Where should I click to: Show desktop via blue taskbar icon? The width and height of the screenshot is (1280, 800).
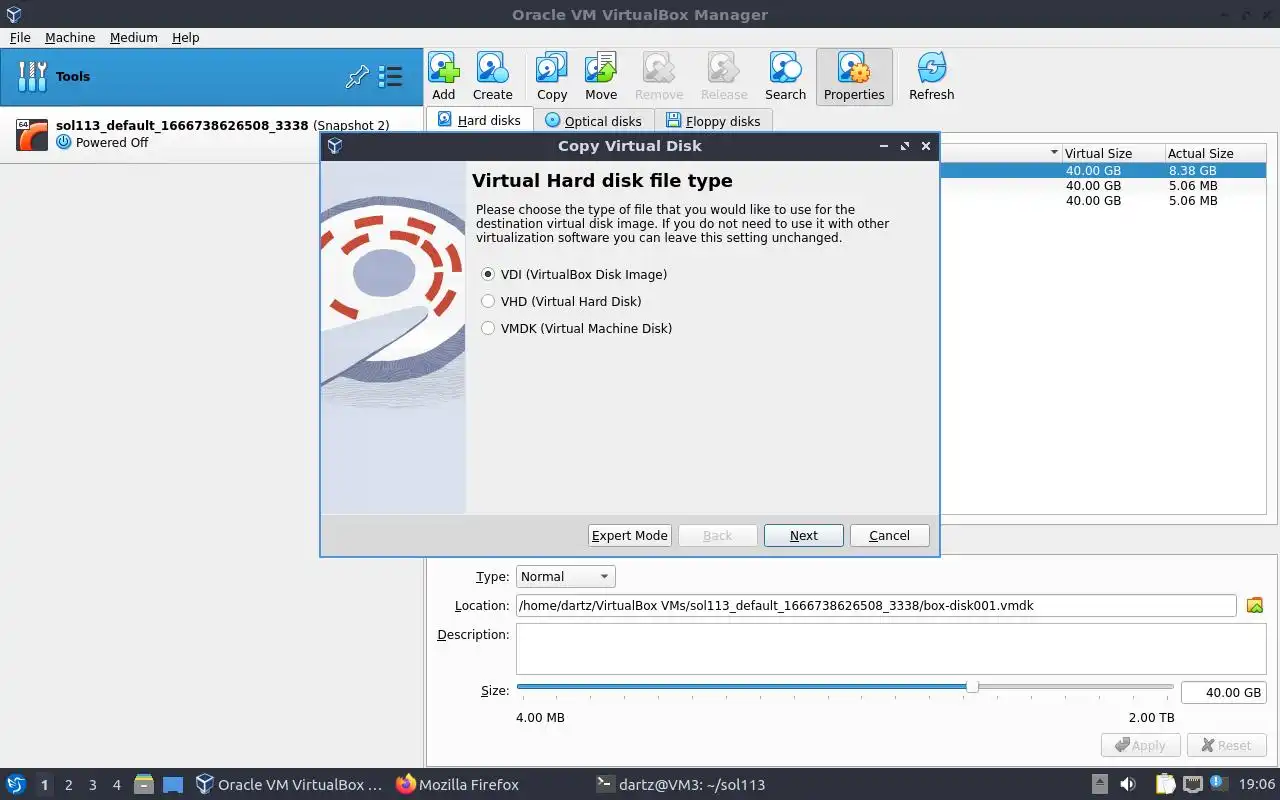click(x=173, y=784)
